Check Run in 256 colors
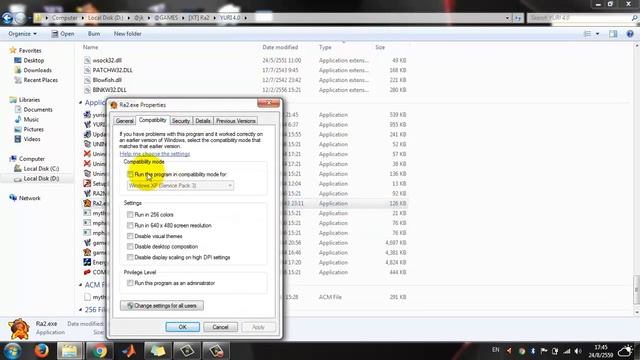 point(130,214)
